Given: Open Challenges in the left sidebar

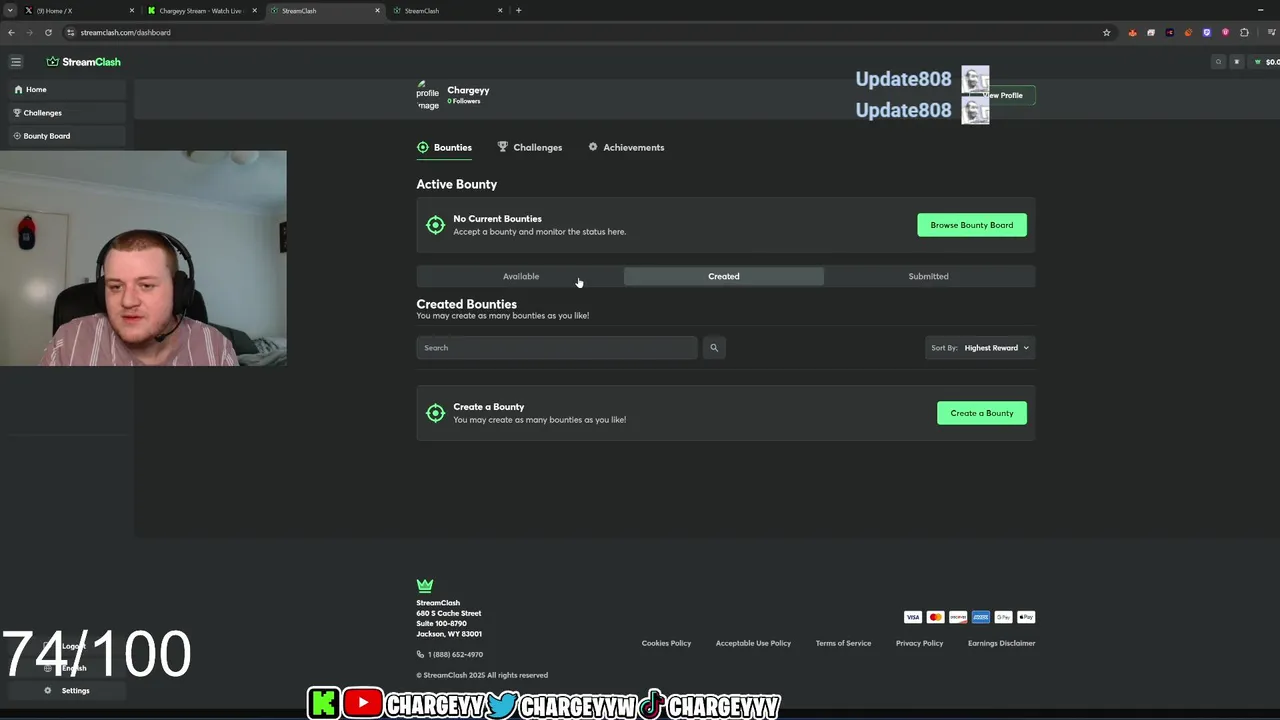Looking at the screenshot, I should (67, 113).
